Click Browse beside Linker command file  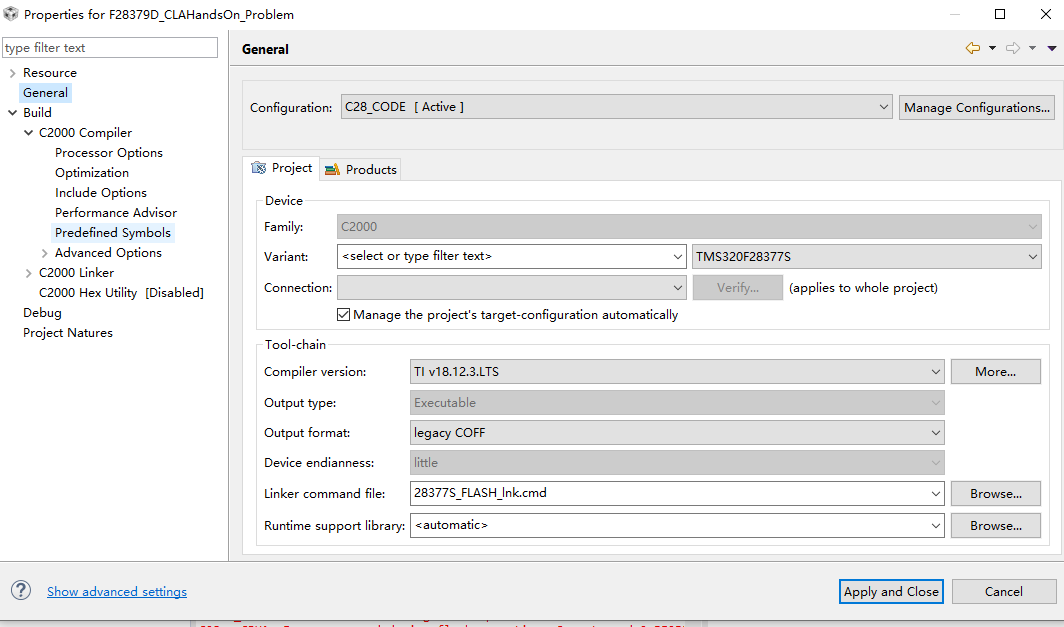[x=995, y=493]
